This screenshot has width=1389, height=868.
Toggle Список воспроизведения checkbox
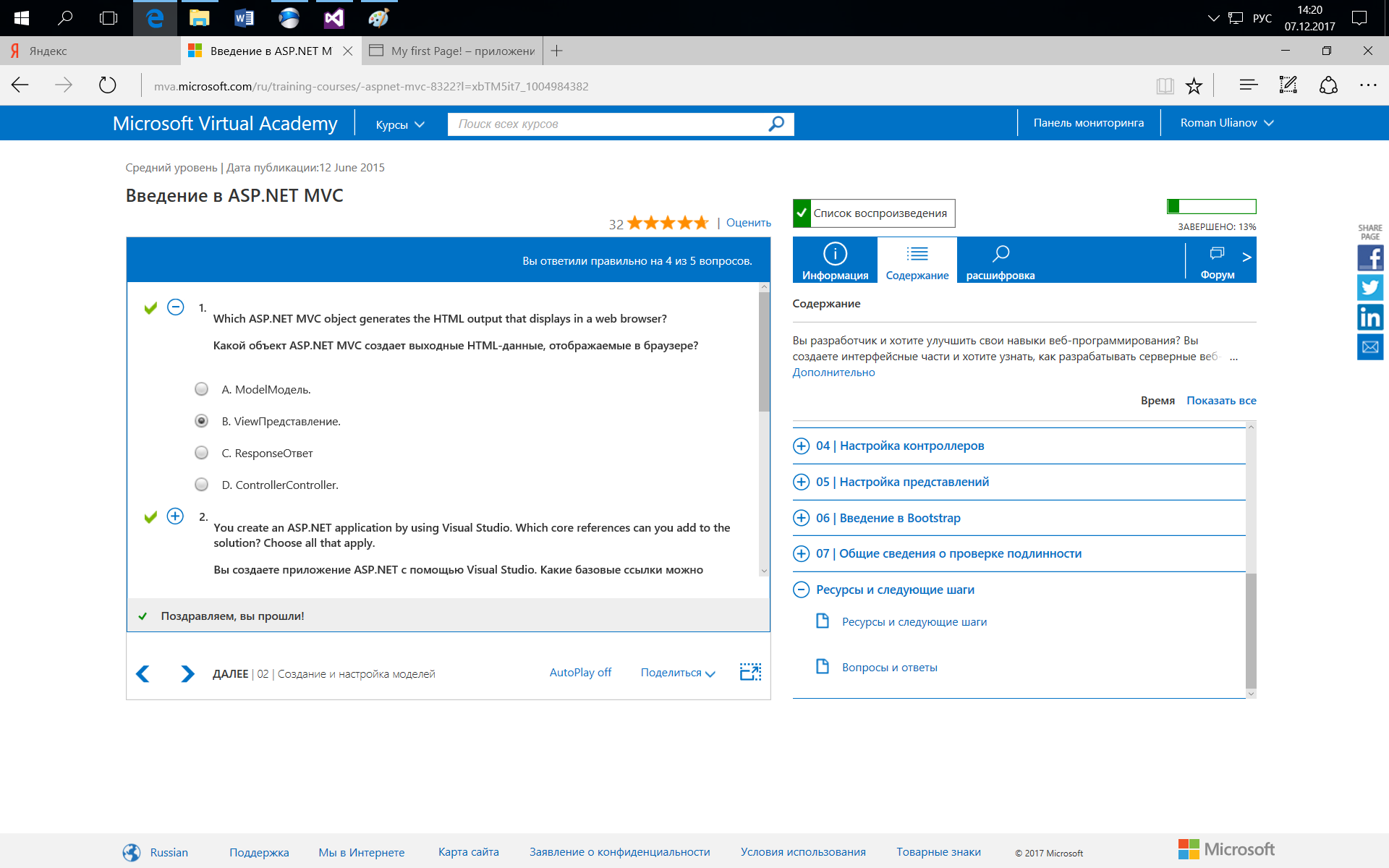pyautogui.click(x=802, y=213)
